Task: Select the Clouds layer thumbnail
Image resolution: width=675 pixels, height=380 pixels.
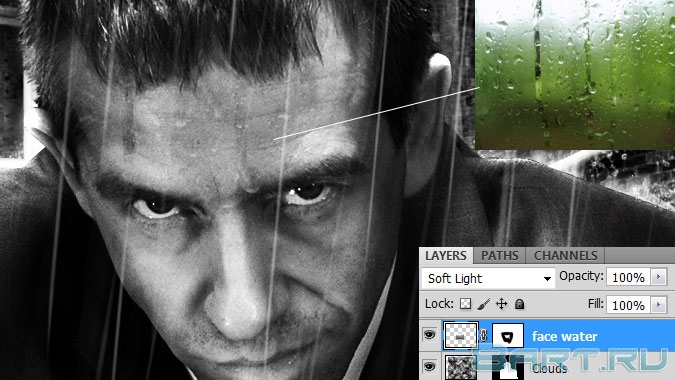Action: tap(461, 367)
